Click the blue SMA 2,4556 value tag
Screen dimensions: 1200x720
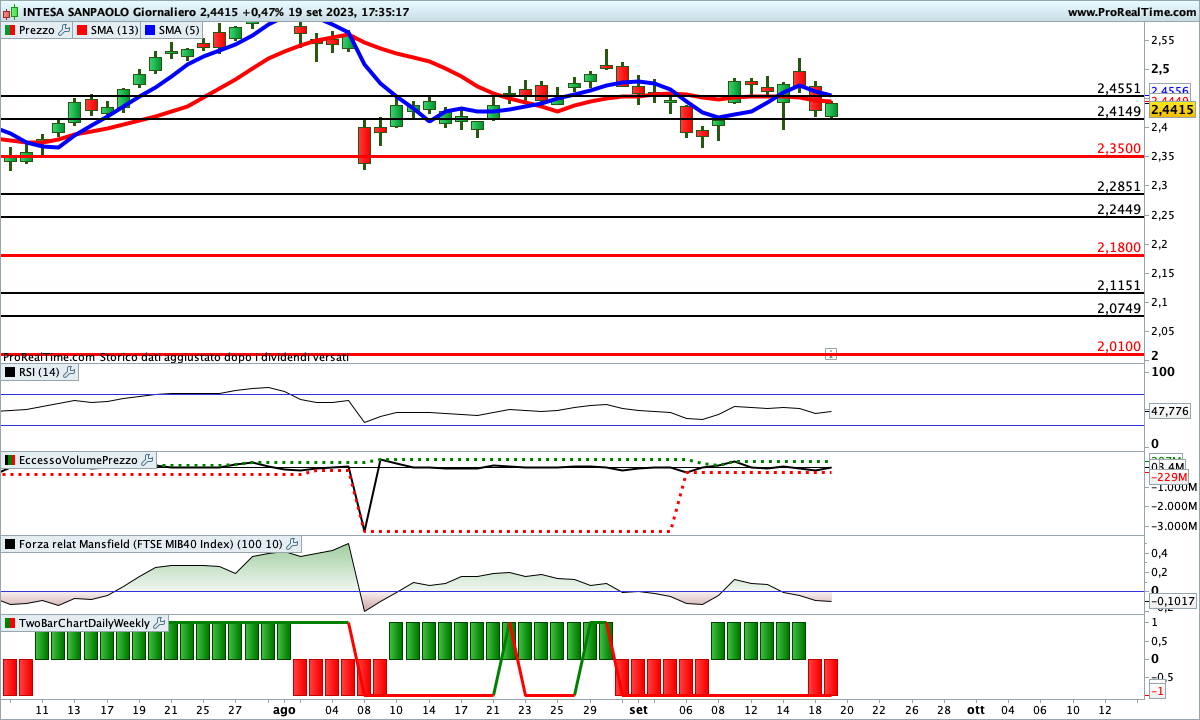coord(1170,90)
